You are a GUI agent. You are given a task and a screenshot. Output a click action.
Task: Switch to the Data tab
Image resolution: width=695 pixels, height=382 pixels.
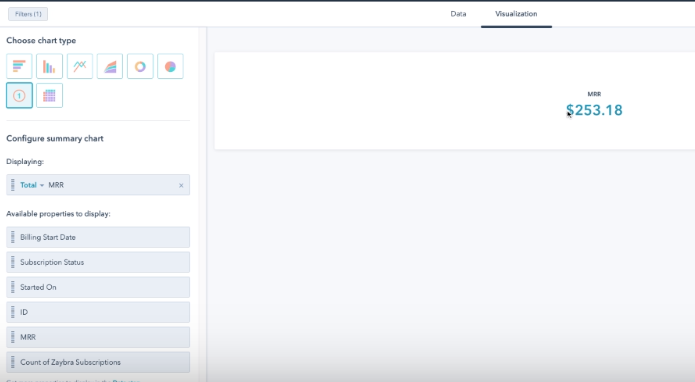pyautogui.click(x=458, y=14)
